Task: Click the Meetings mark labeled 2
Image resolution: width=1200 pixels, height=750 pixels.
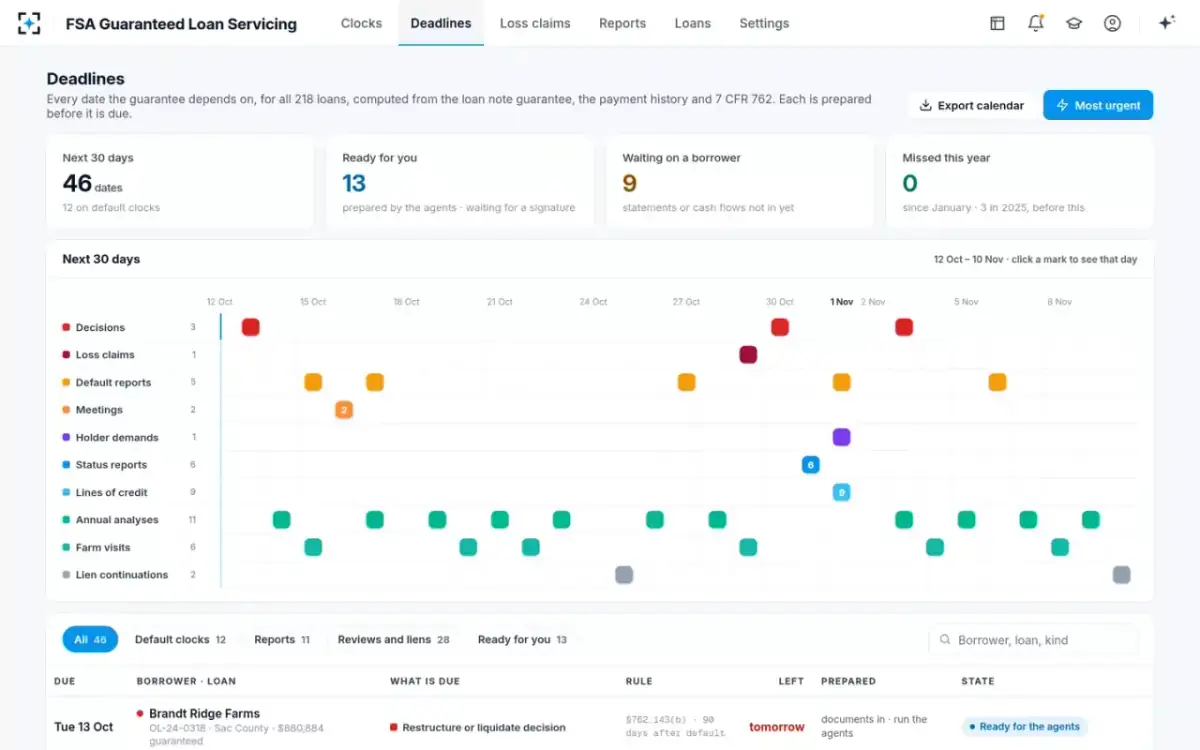Action: point(344,410)
